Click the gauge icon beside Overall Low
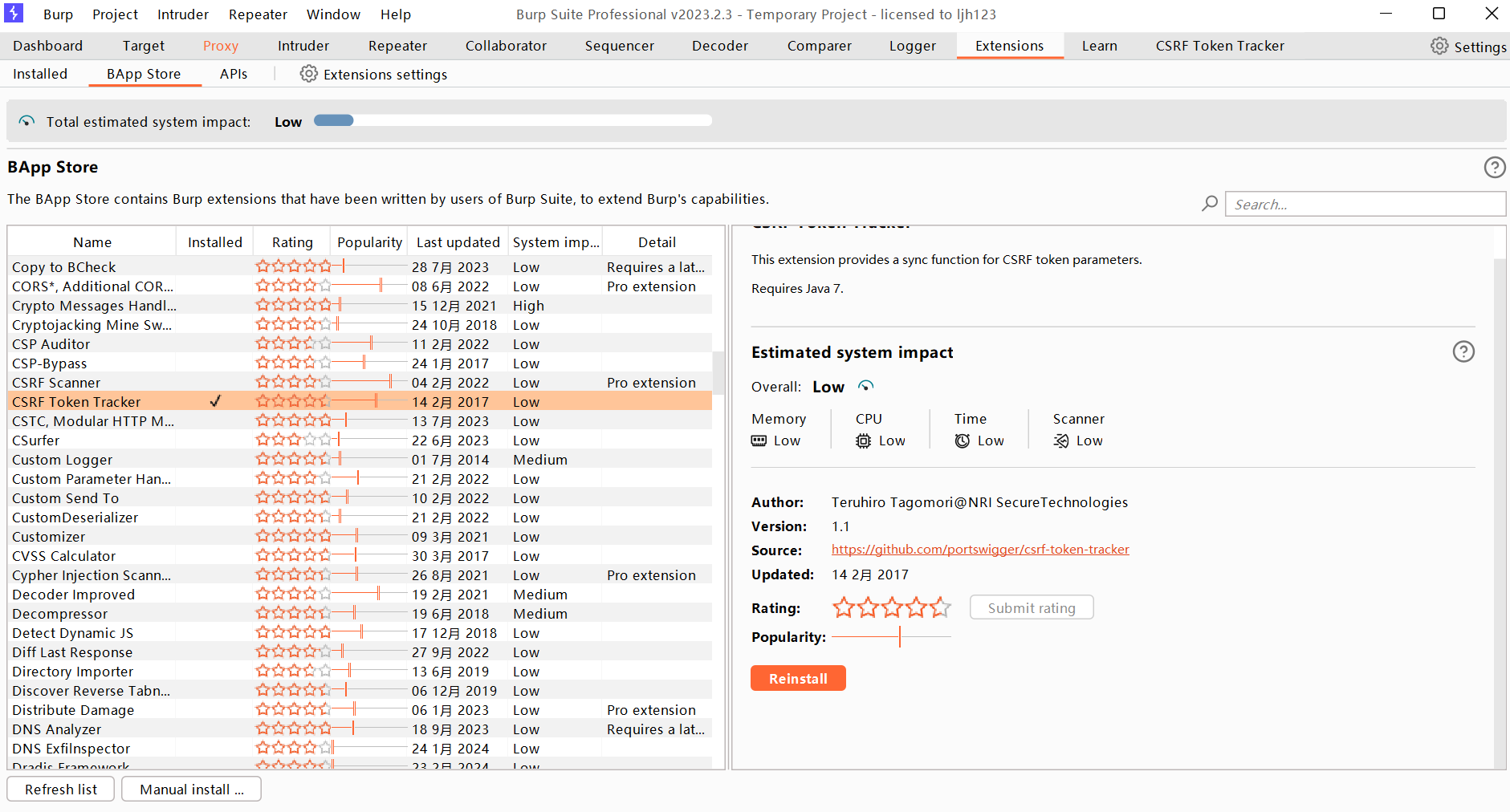Viewport: 1510px width, 812px height. tap(865, 386)
